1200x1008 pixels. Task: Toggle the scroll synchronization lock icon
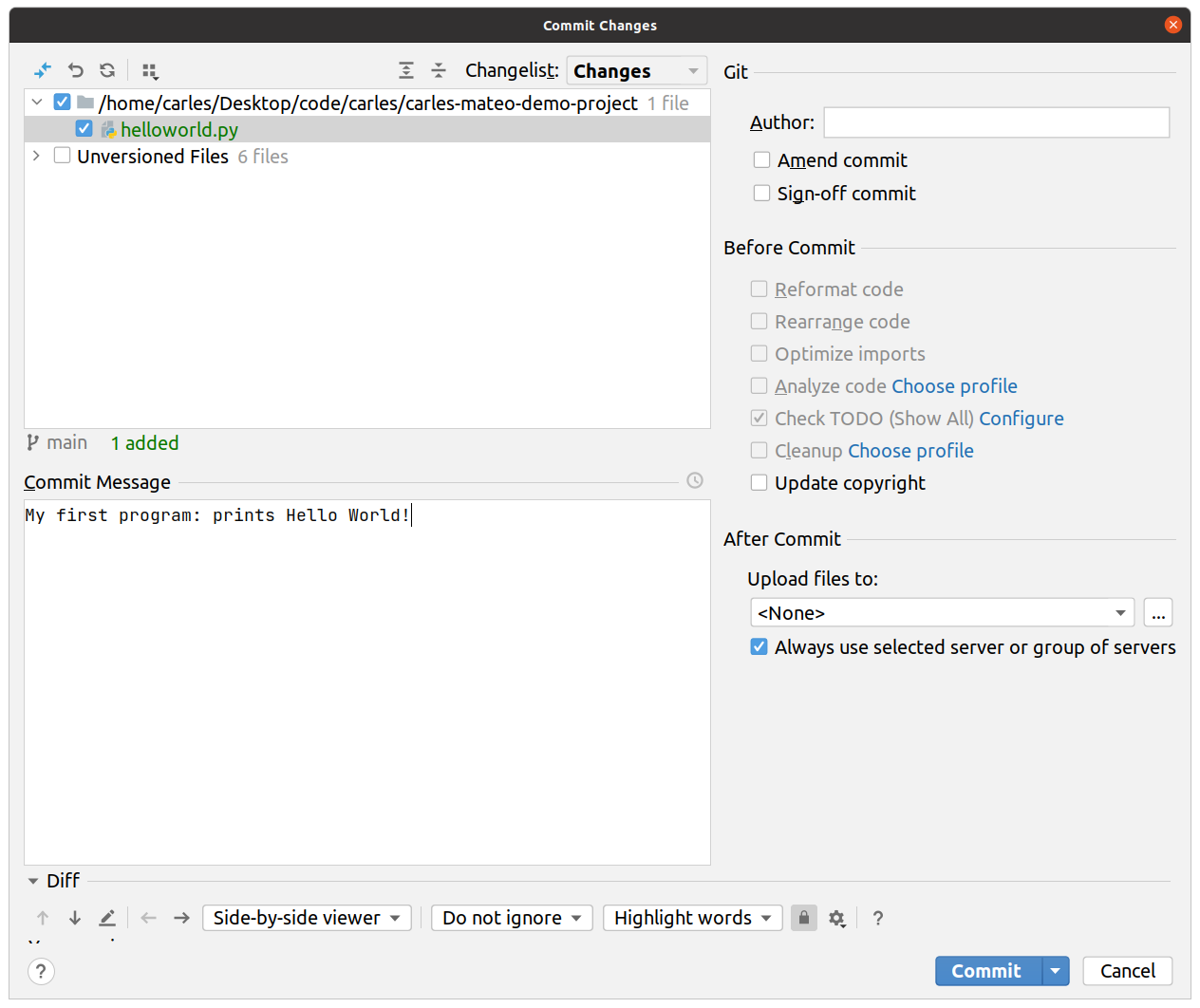point(804,918)
